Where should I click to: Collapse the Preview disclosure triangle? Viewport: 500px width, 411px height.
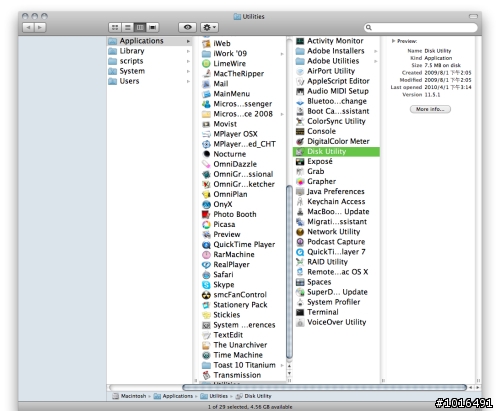(x=393, y=41)
